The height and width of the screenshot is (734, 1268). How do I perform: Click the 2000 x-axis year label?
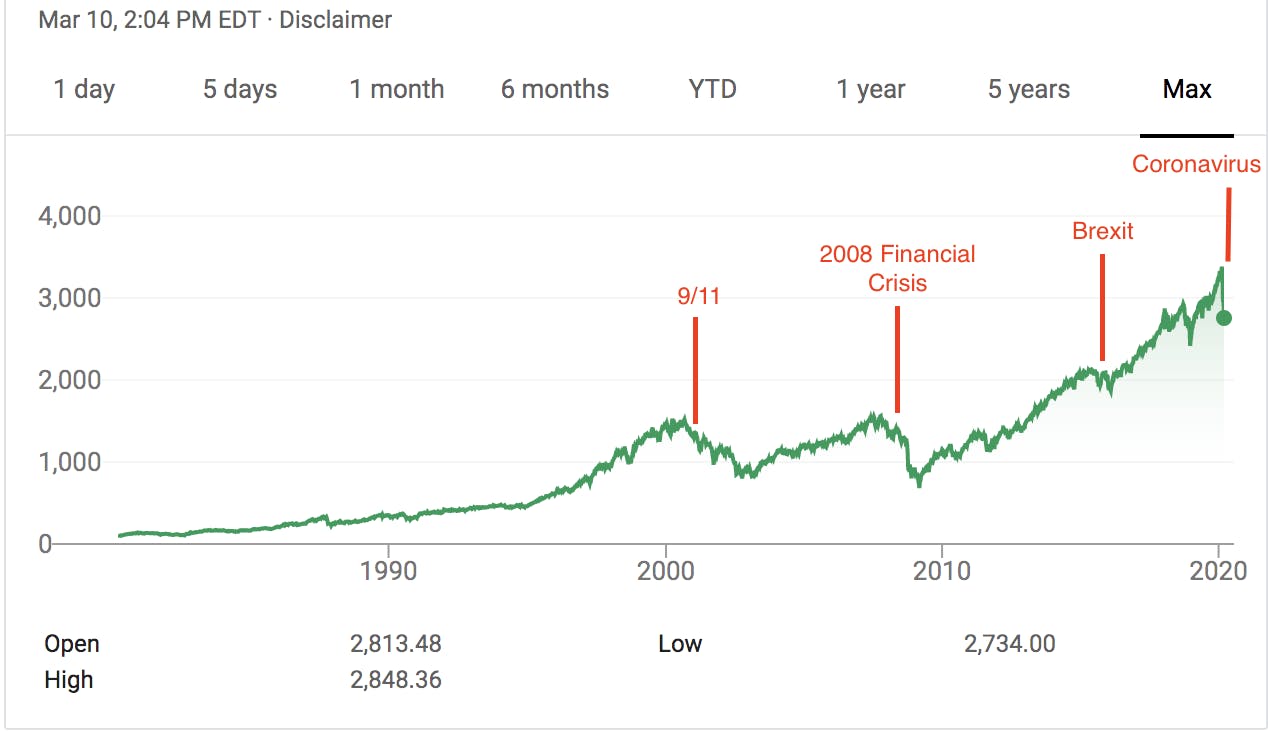pos(665,570)
